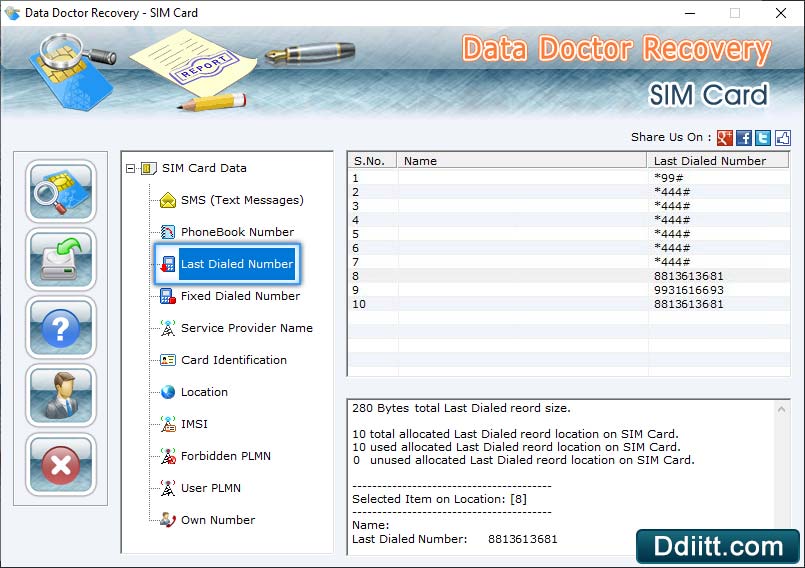Open Help with the question mark icon
The height and width of the screenshot is (568, 805).
61,327
